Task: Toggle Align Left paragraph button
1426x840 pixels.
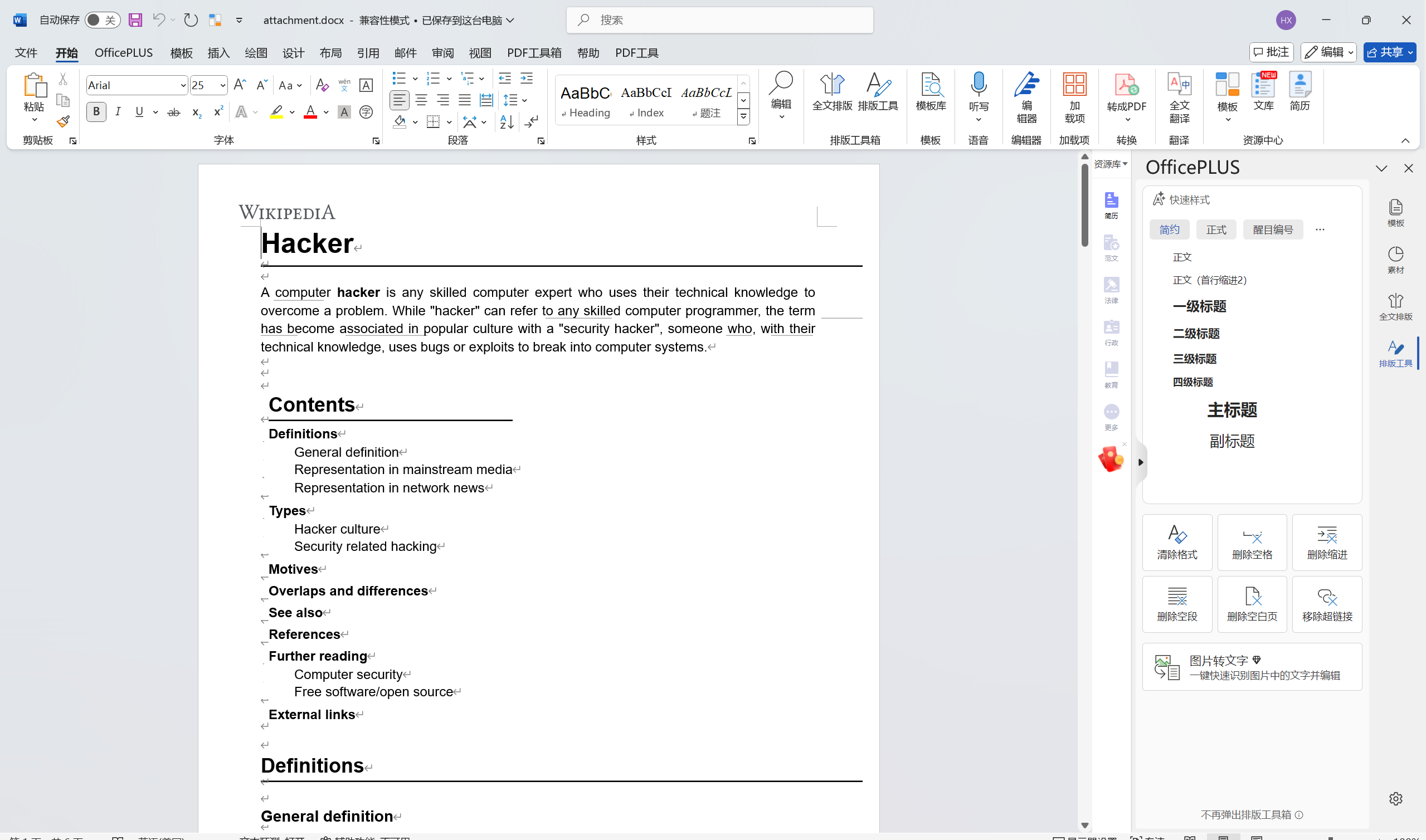Action: coord(399,100)
